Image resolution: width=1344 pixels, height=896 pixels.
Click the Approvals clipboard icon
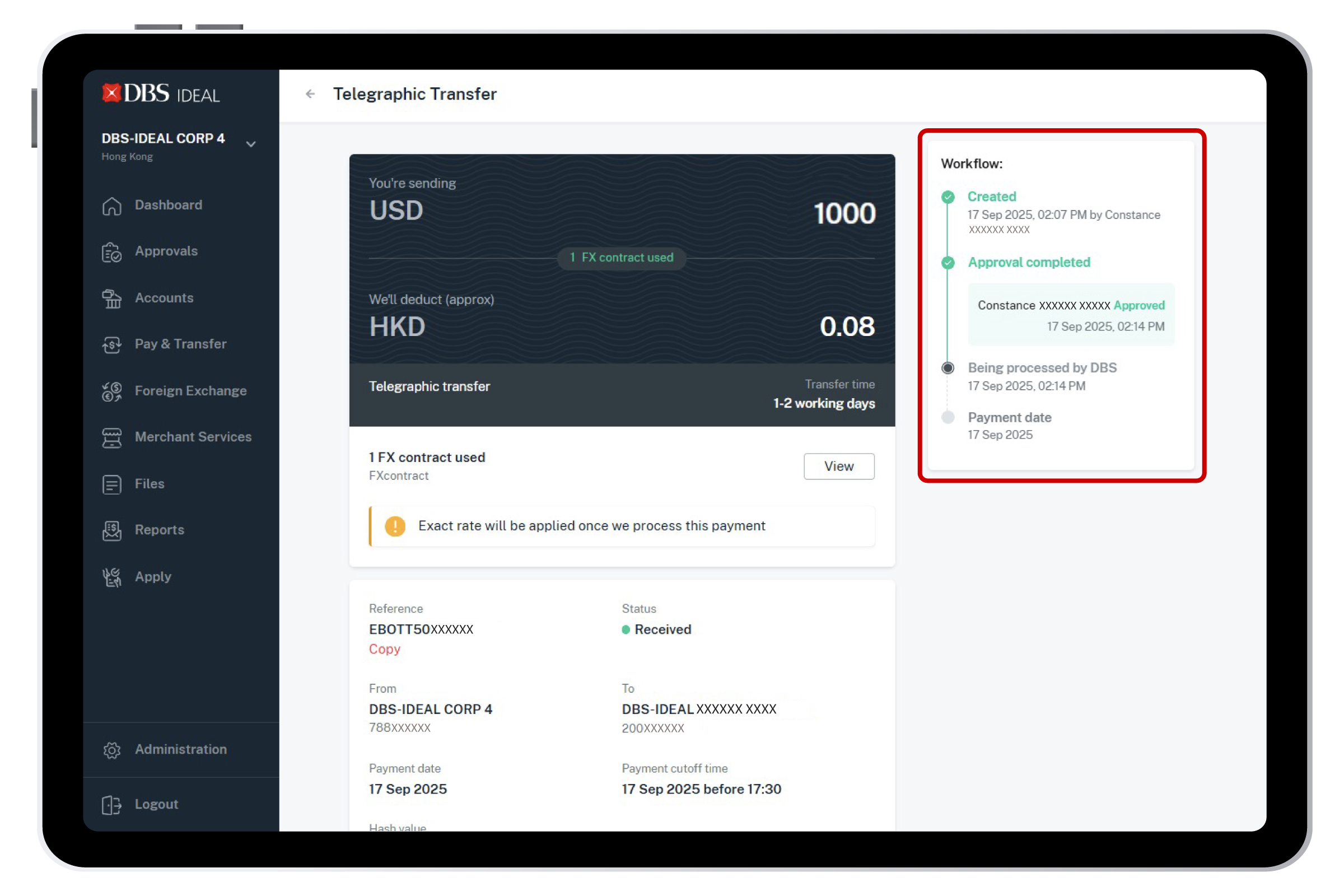click(x=112, y=252)
